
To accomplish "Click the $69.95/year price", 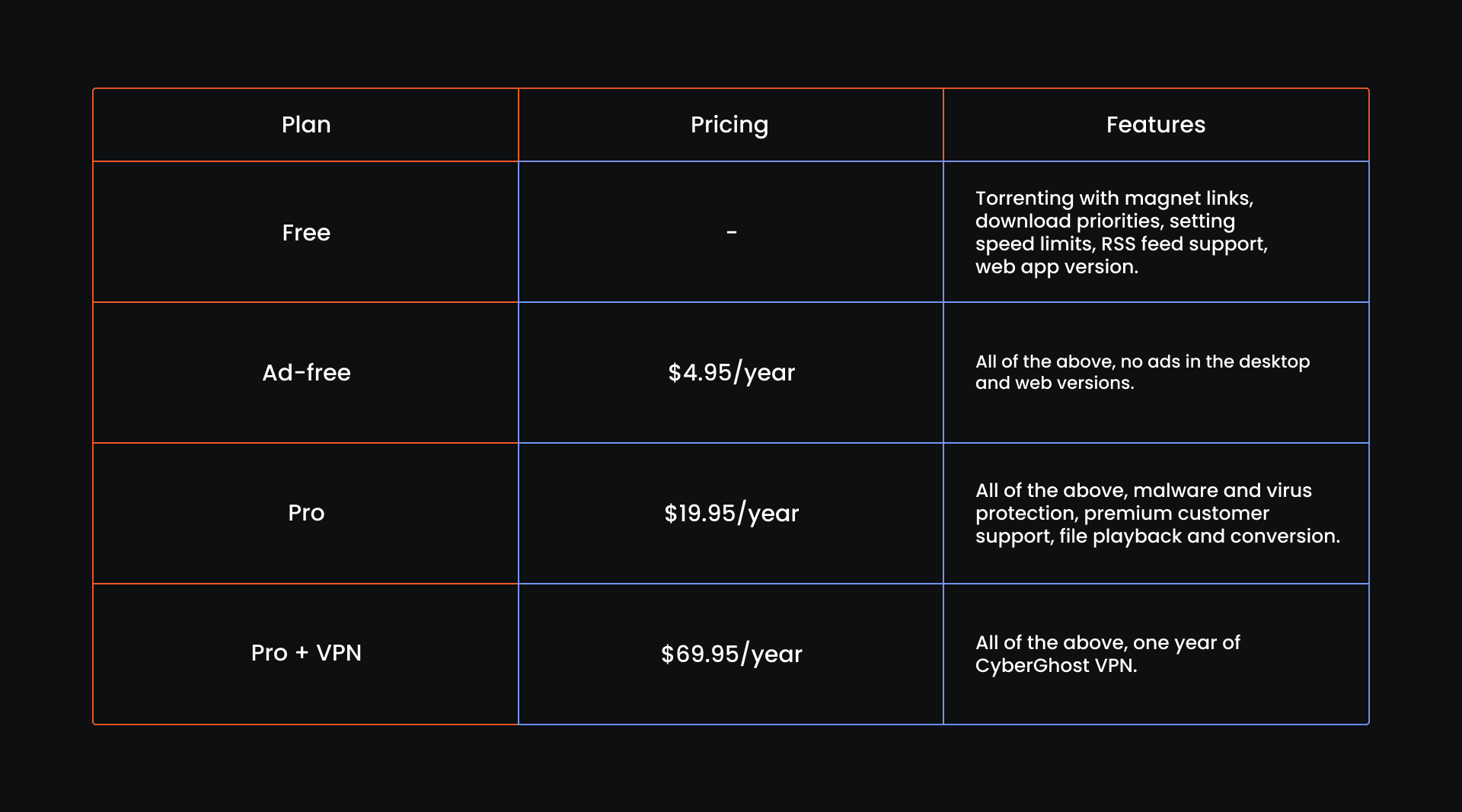I will (x=732, y=654).
